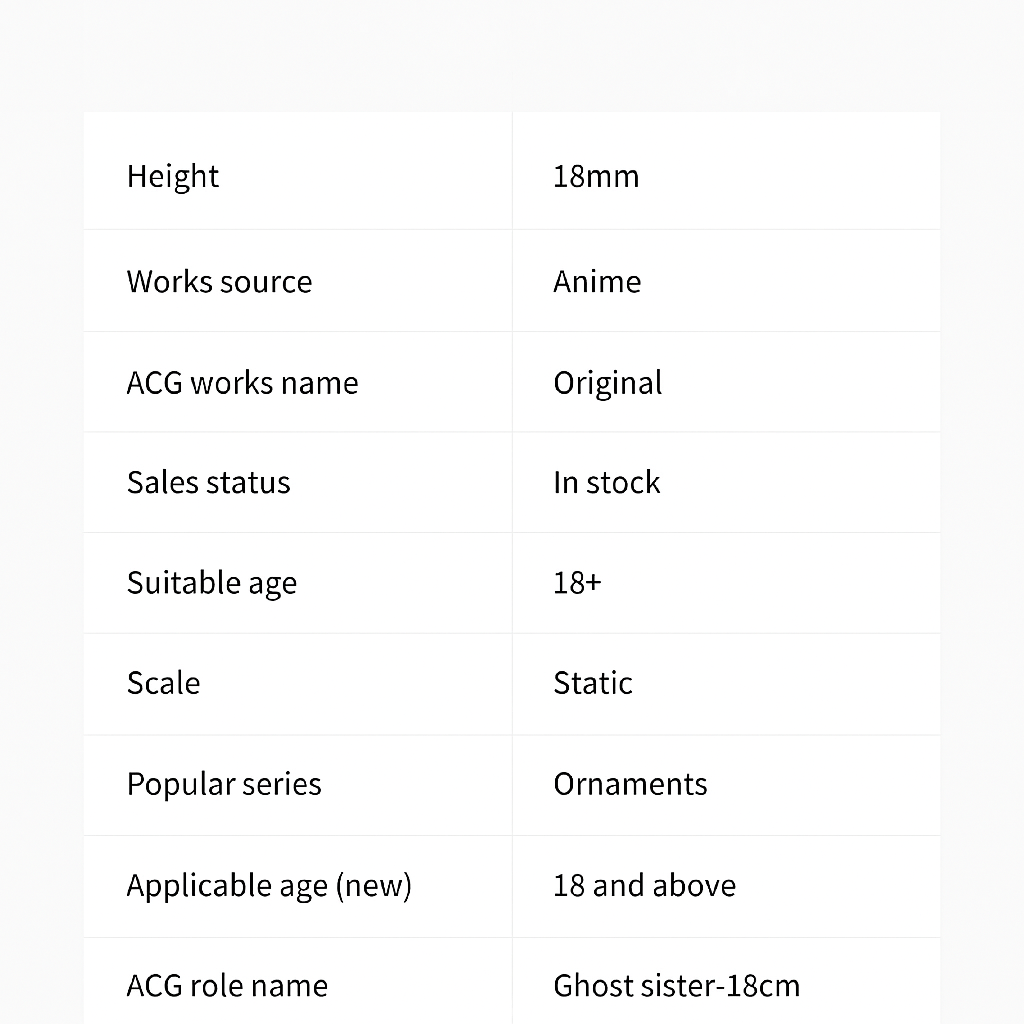Click the Height label cell
1024x1024 pixels.
[173, 177]
